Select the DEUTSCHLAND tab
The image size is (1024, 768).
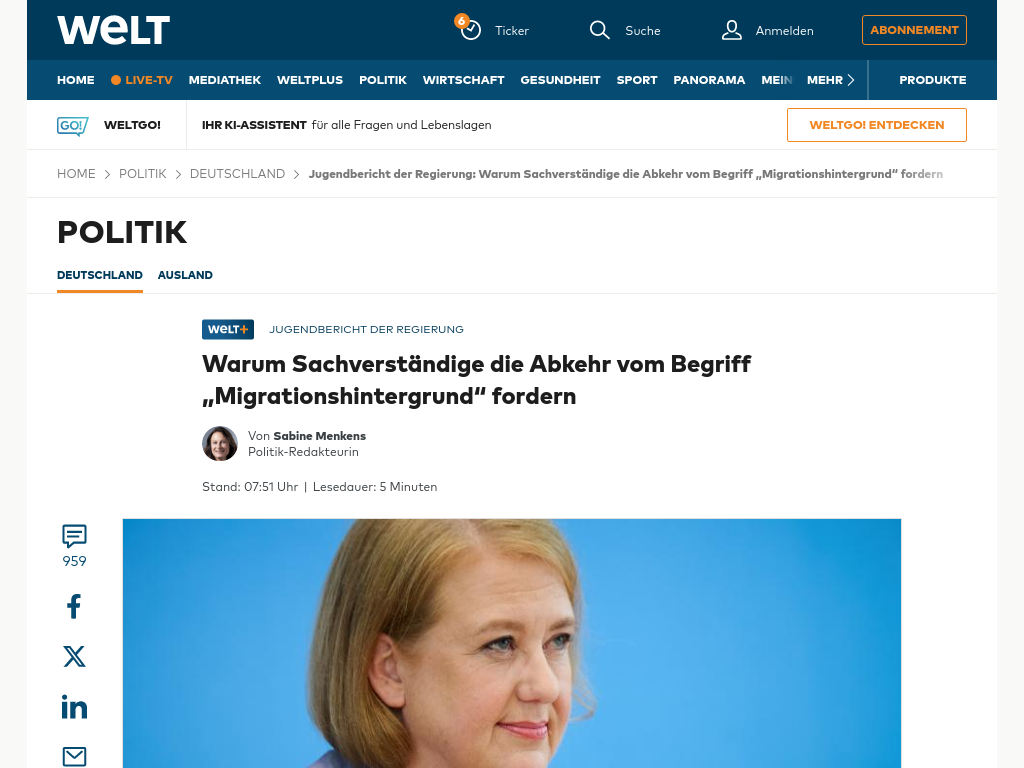tap(100, 275)
